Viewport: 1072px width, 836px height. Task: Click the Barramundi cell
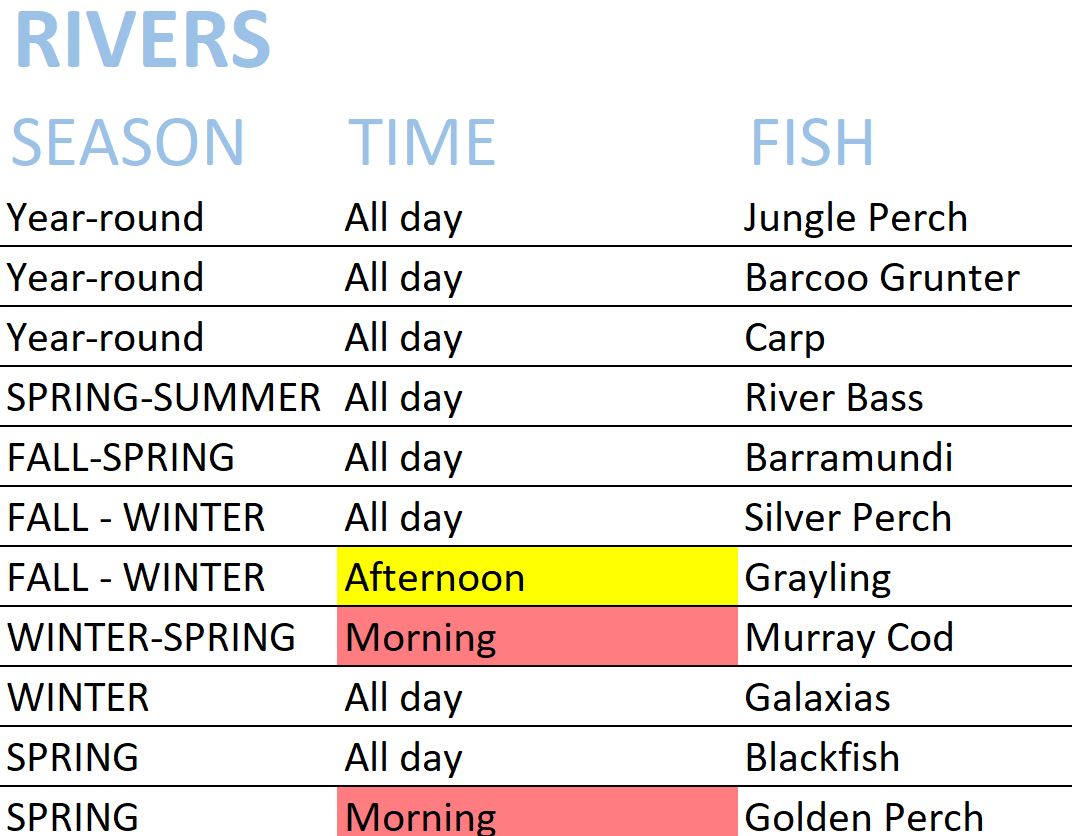tap(848, 458)
